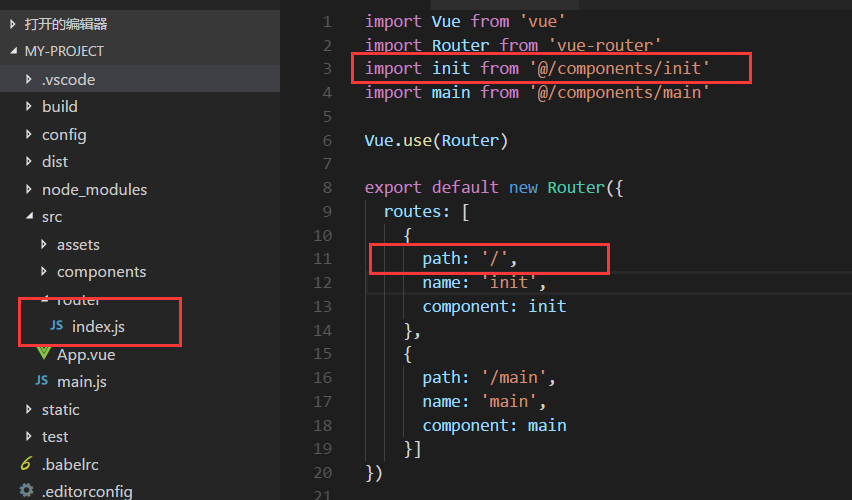This screenshot has width=852, height=500.
Task: Select the components folder label
Action: pos(101,272)
